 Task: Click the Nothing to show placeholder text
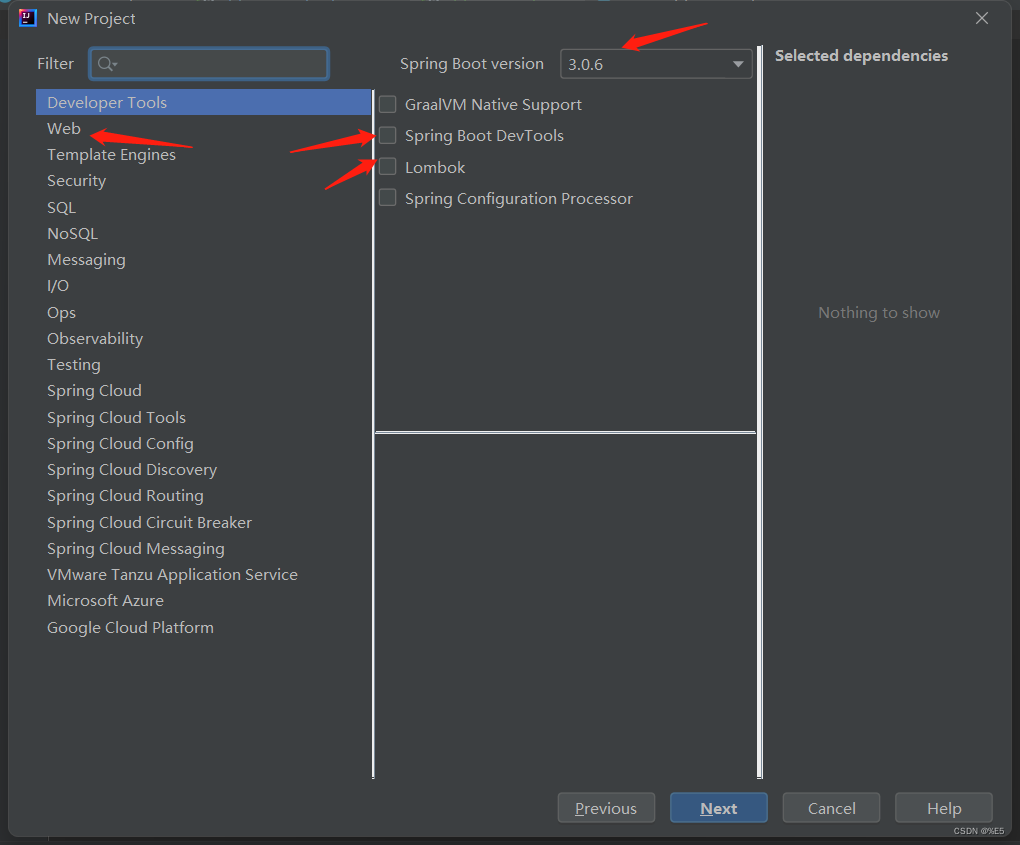coord(879,313)
